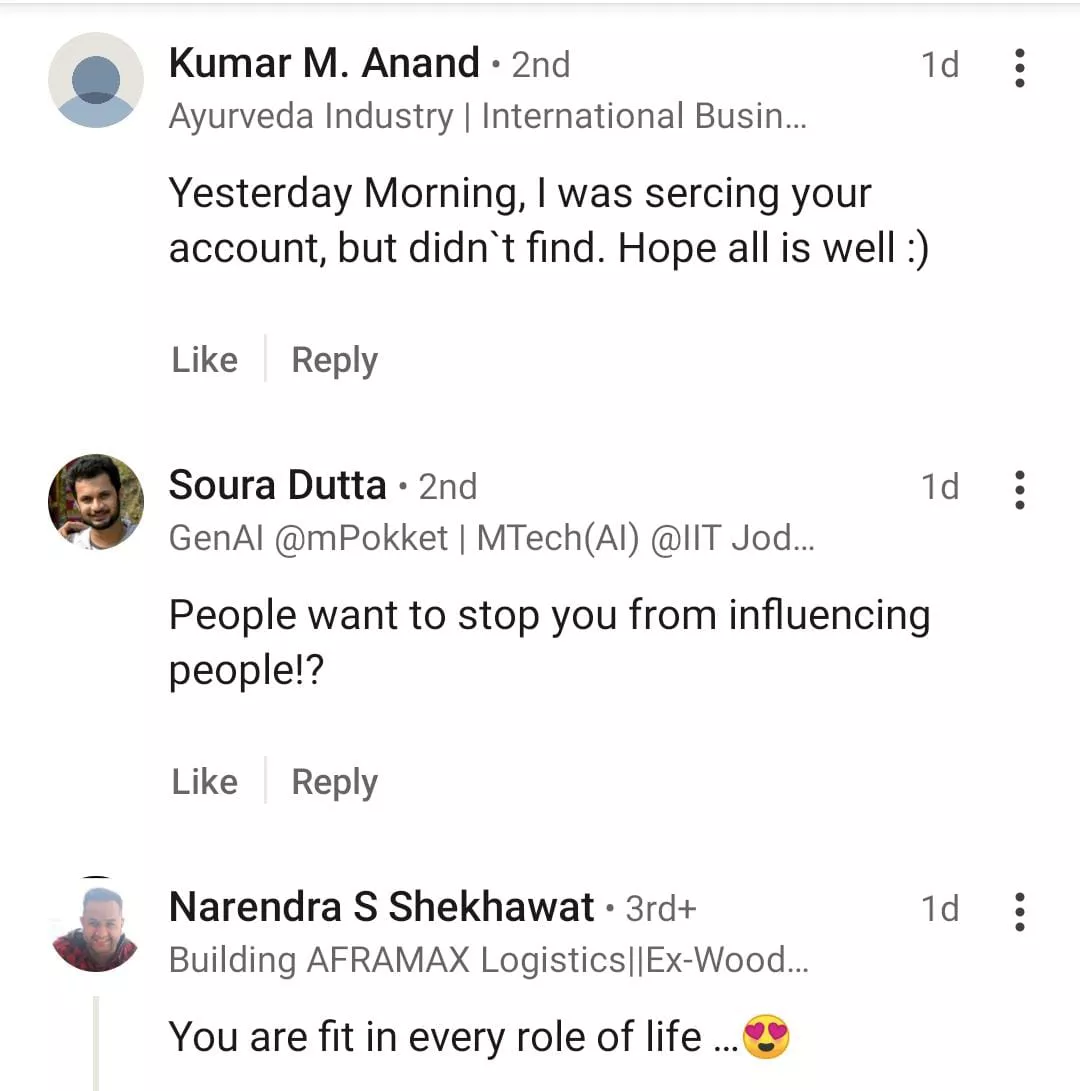View Kumar M. Anand's default avatar
This screenshot has width=1080, height=1091.
96,80
